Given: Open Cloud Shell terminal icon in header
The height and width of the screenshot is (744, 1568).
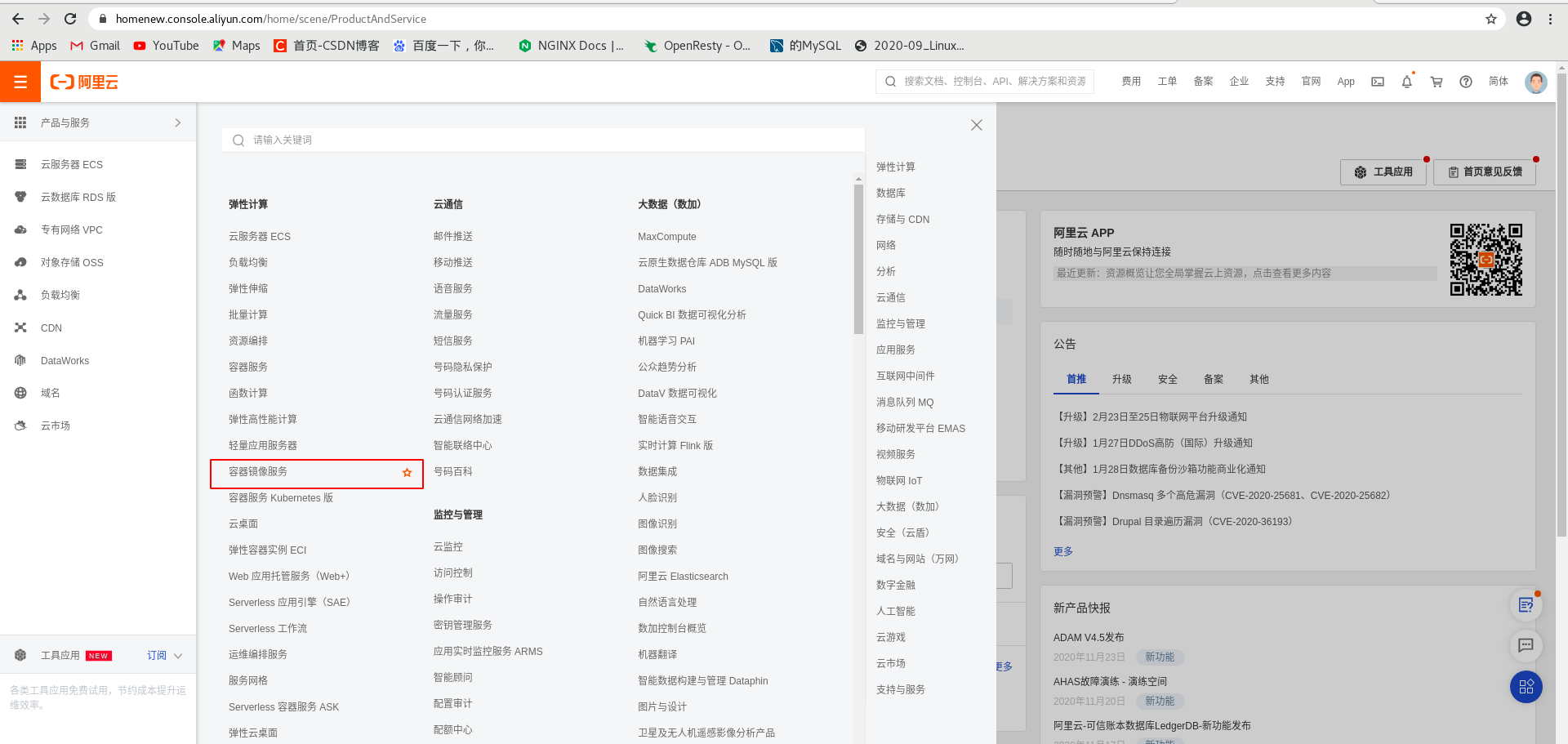Looking at the screenshot, I should [x=1378, y=82].
